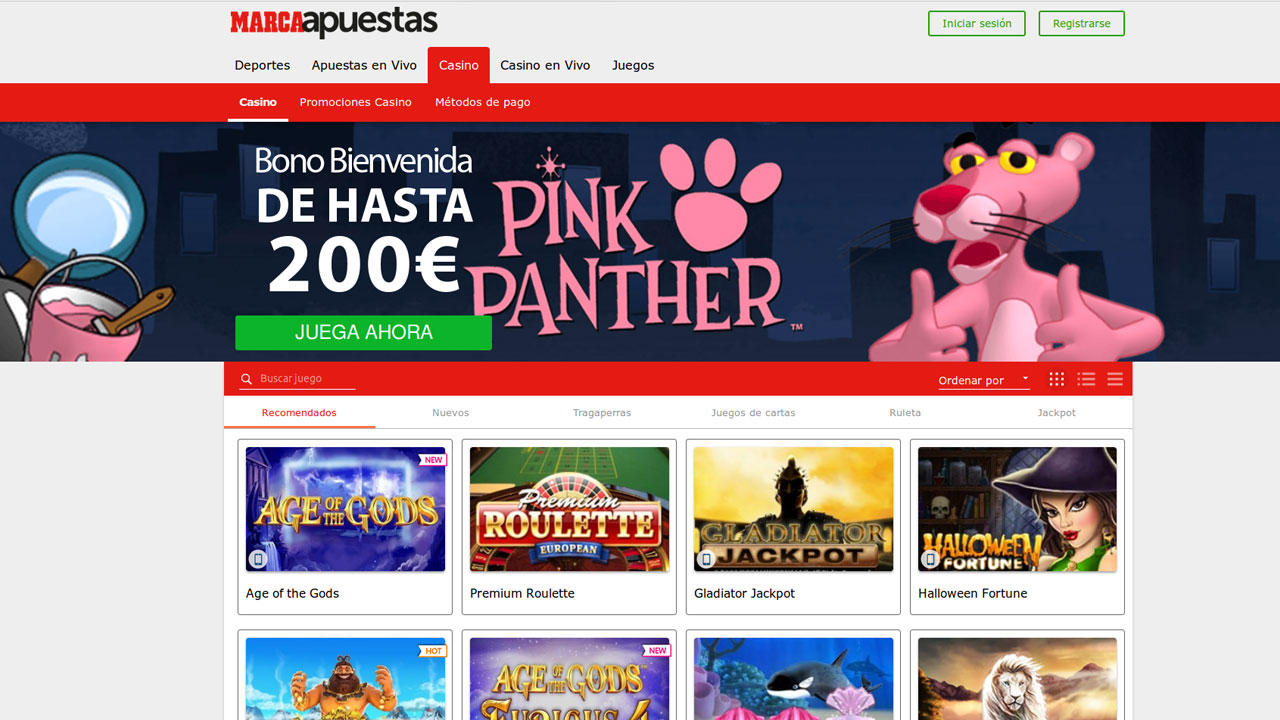Select the Jackpot category tab
This screenshot has width=1280, height=720.
(x=1056, y=412)
